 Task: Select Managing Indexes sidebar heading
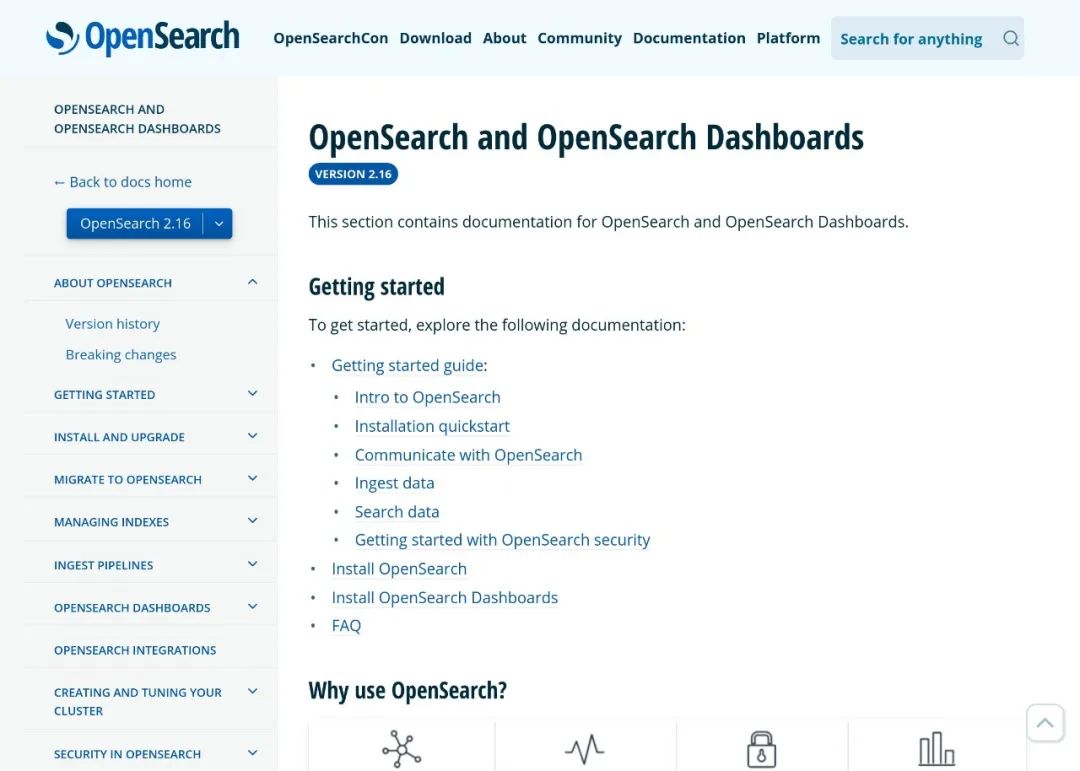coord(111,522)
